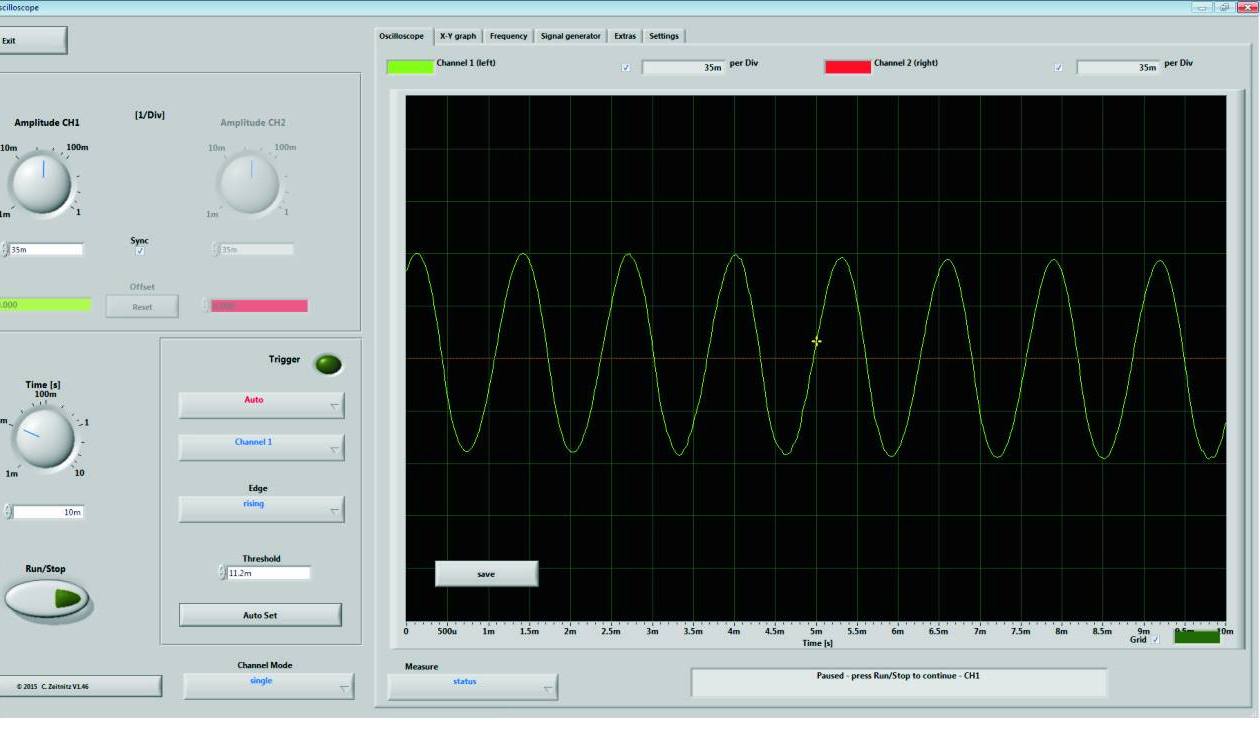Click the Amplitude CH1 value stepper arrows
The height and width of the screenshot is (746, 1260).
coord(5,249)
